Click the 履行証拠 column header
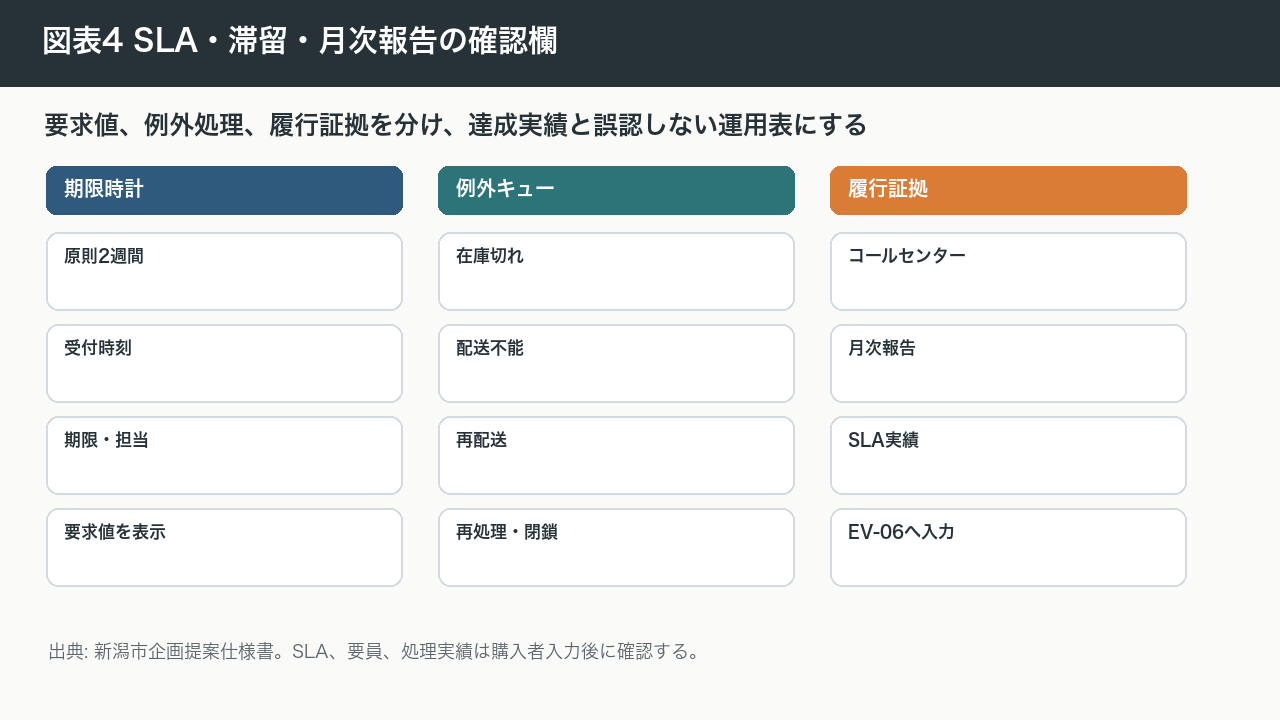This screenshot has height=720, width=1280. [x=1008, y=190]
